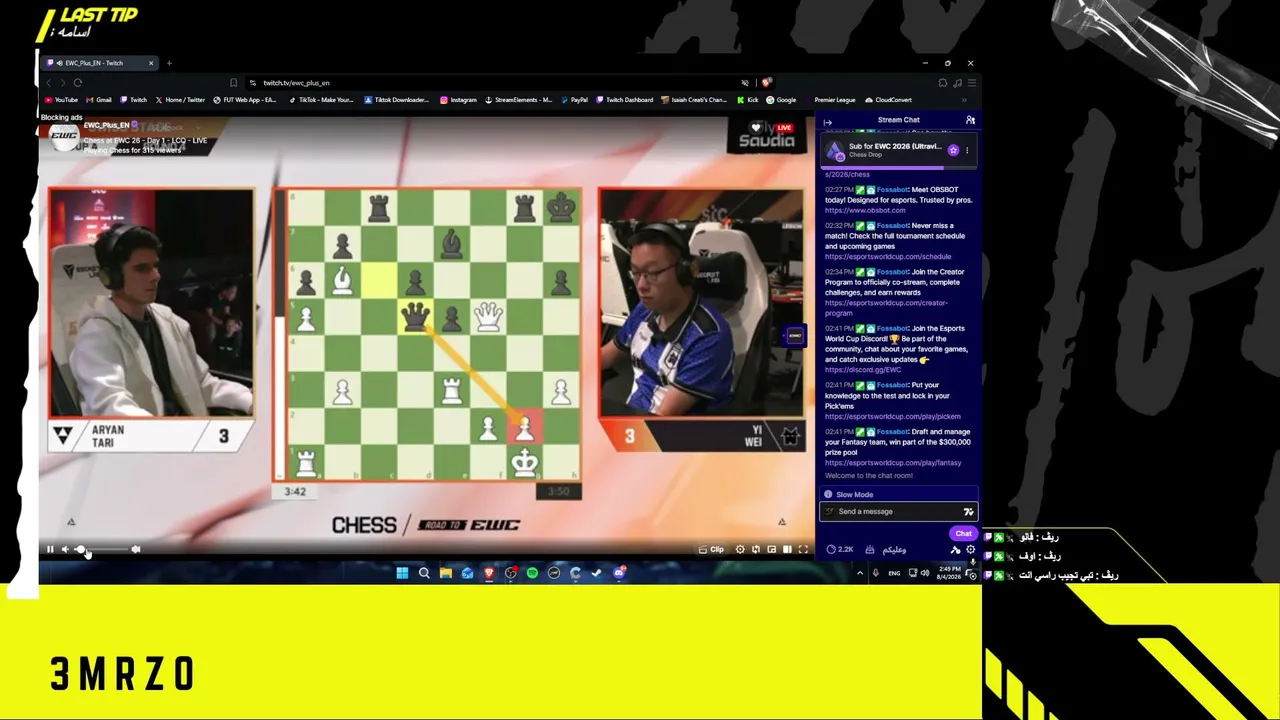Open the Instagram bookmark
This screenshot has height=720, width=1280.
tap(458, 100)
